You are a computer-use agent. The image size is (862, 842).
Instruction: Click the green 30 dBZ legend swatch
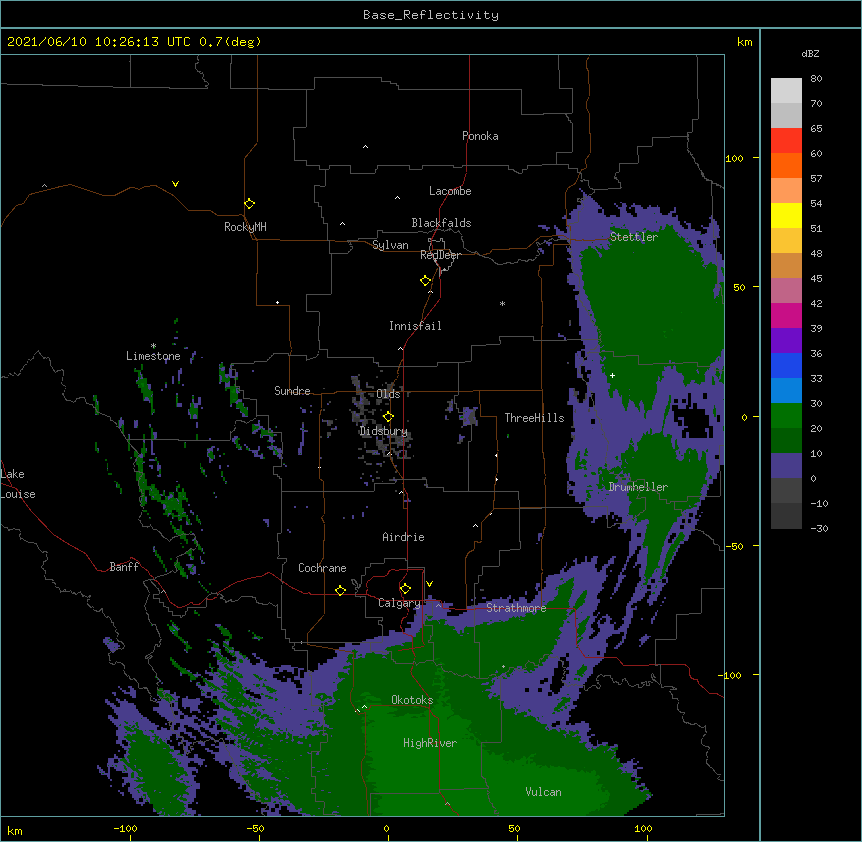point(786,416)
